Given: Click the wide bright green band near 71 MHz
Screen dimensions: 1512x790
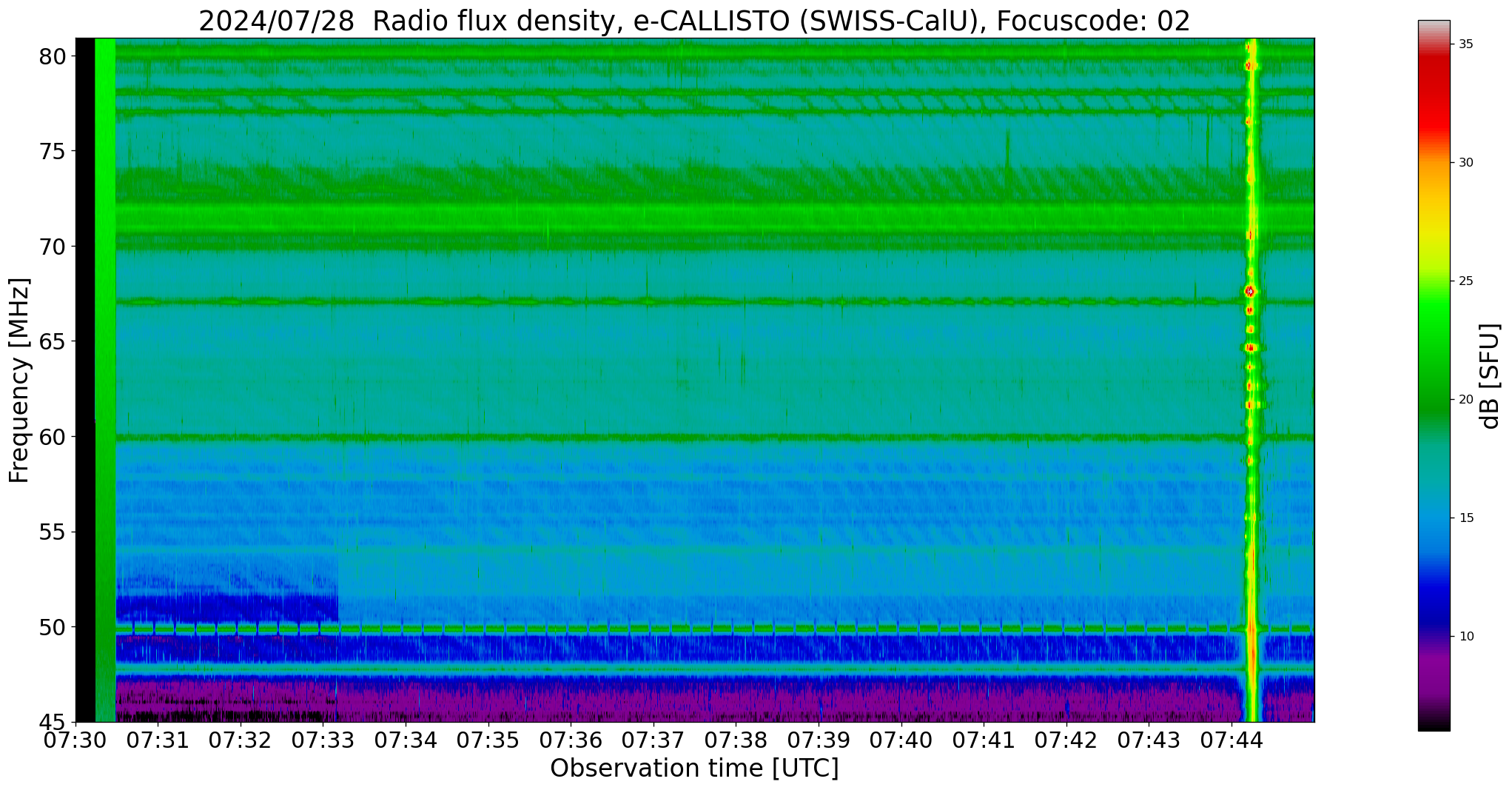Looking at the screenshot, I should 715,218.
